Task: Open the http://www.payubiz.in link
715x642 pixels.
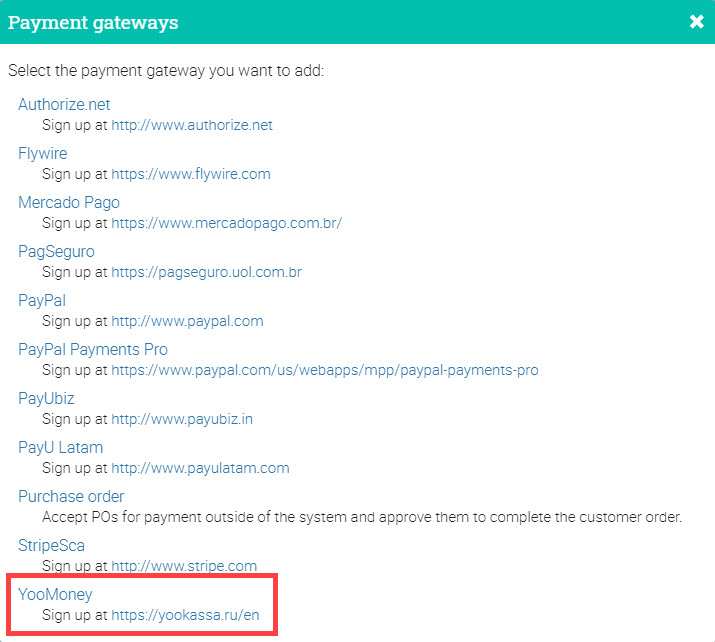Action: pyautogui.click(x=182, y=419)
